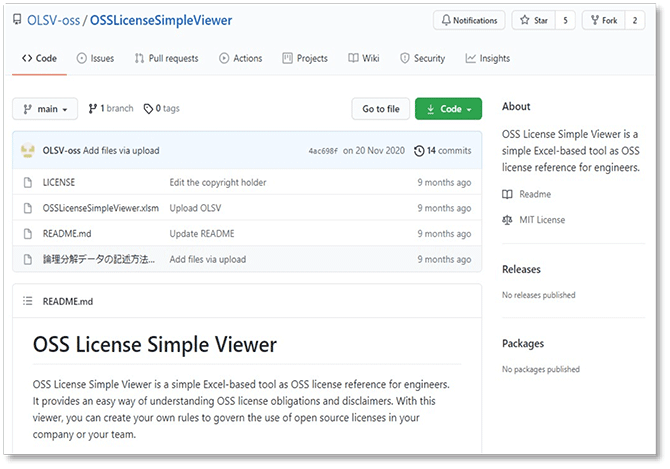
Task: Click the branch icon beside 1 branch
Action: pyautogui.click(x=92, y=108)
